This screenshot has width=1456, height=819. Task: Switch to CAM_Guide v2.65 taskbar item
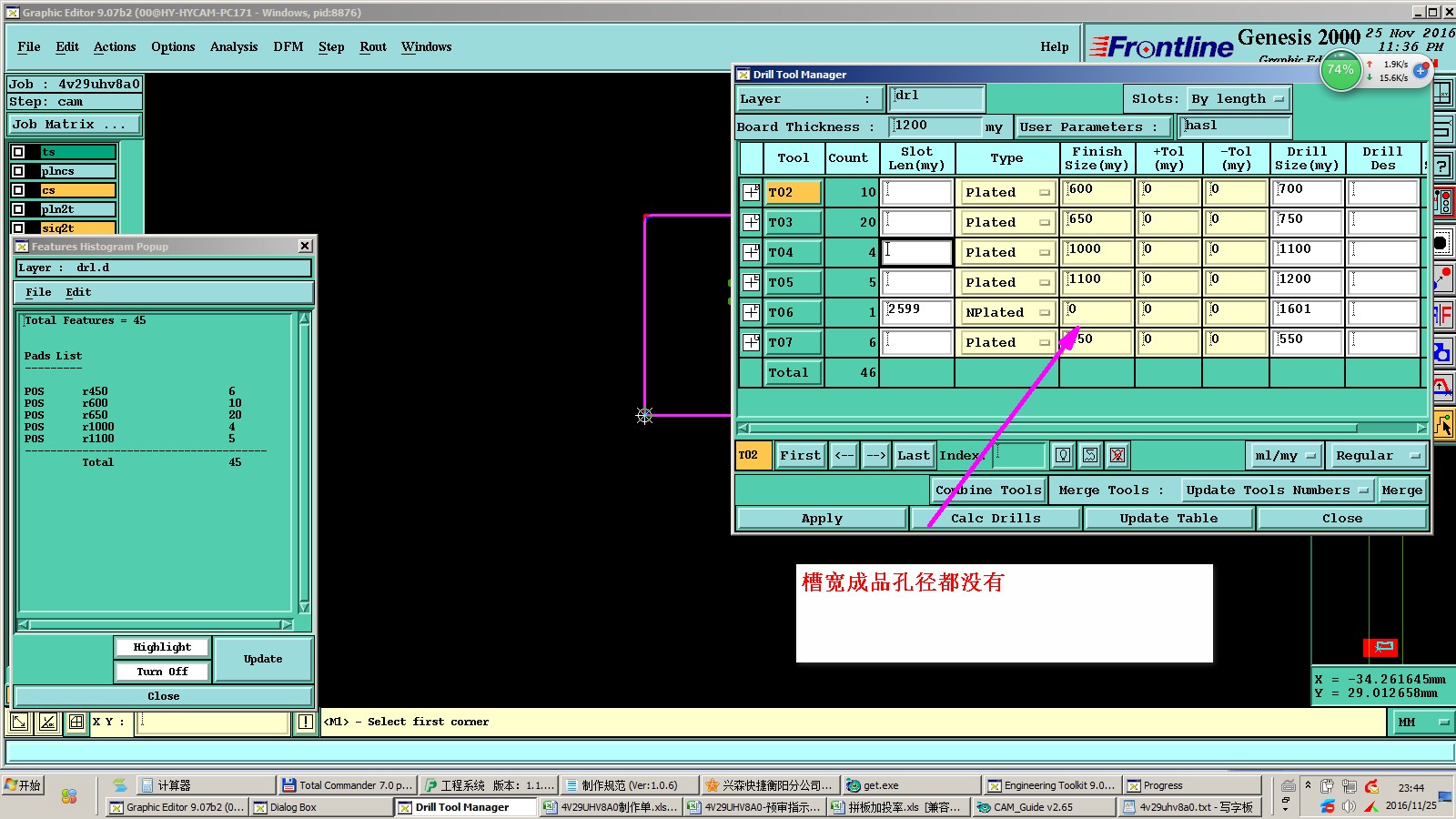[x=1044, y=807]
